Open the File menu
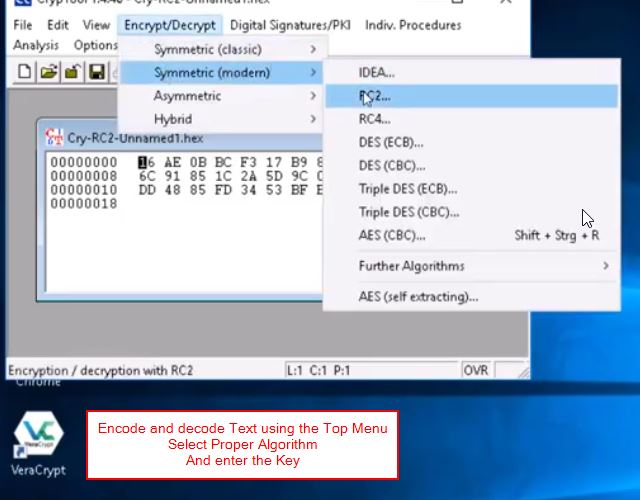The width and height of the screenshot is (640, 500). tap(22, 25)
